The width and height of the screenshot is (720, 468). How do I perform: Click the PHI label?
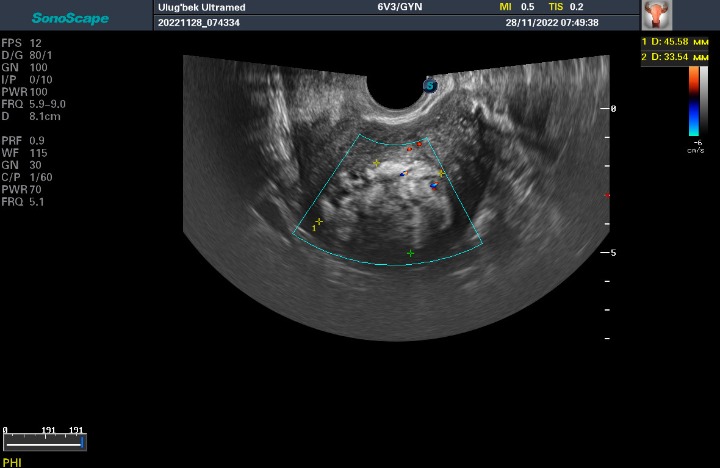point(12,462)
